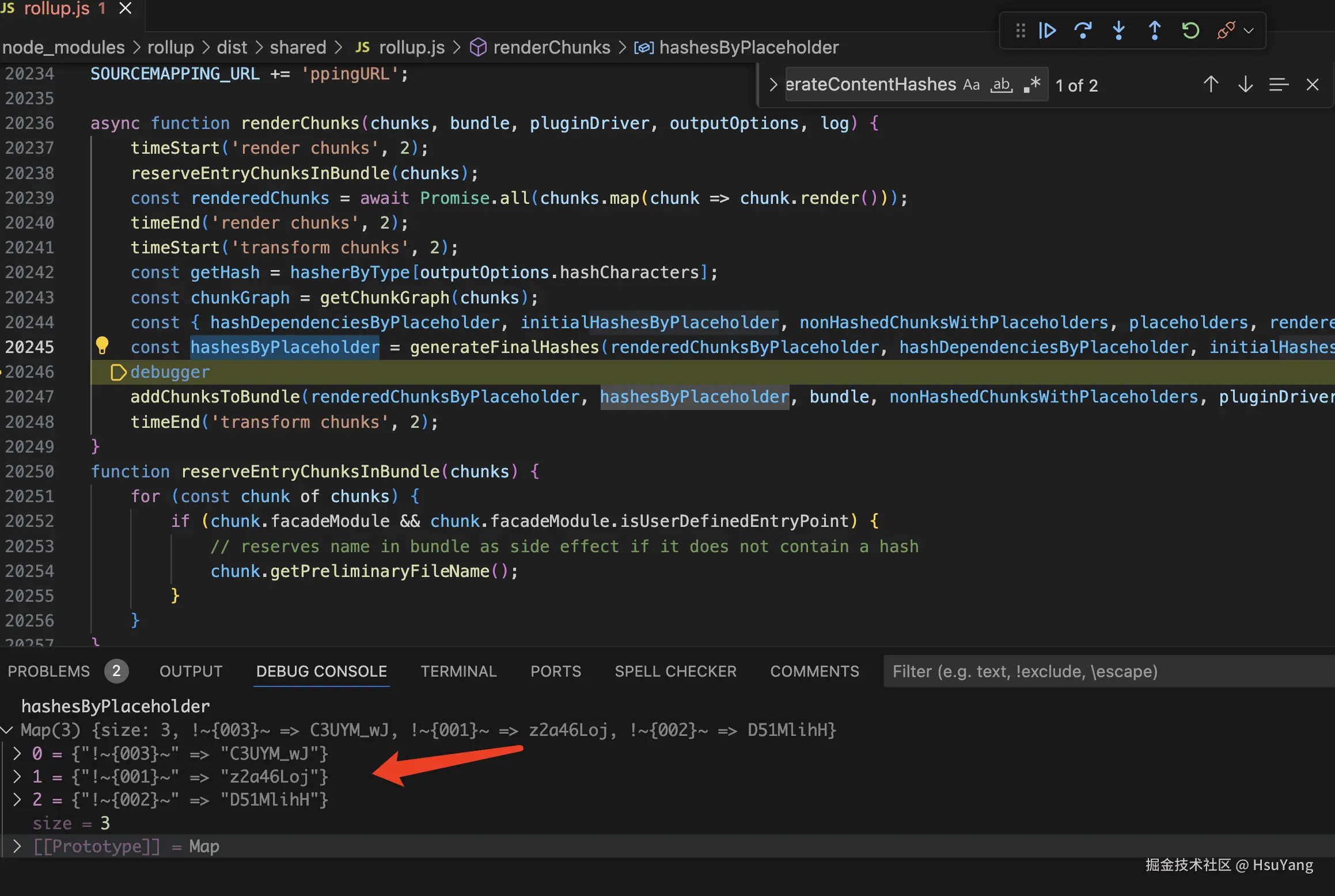
Task: Open the debug toolbar dropdown arrow
Action: [x=1249, y=31]
